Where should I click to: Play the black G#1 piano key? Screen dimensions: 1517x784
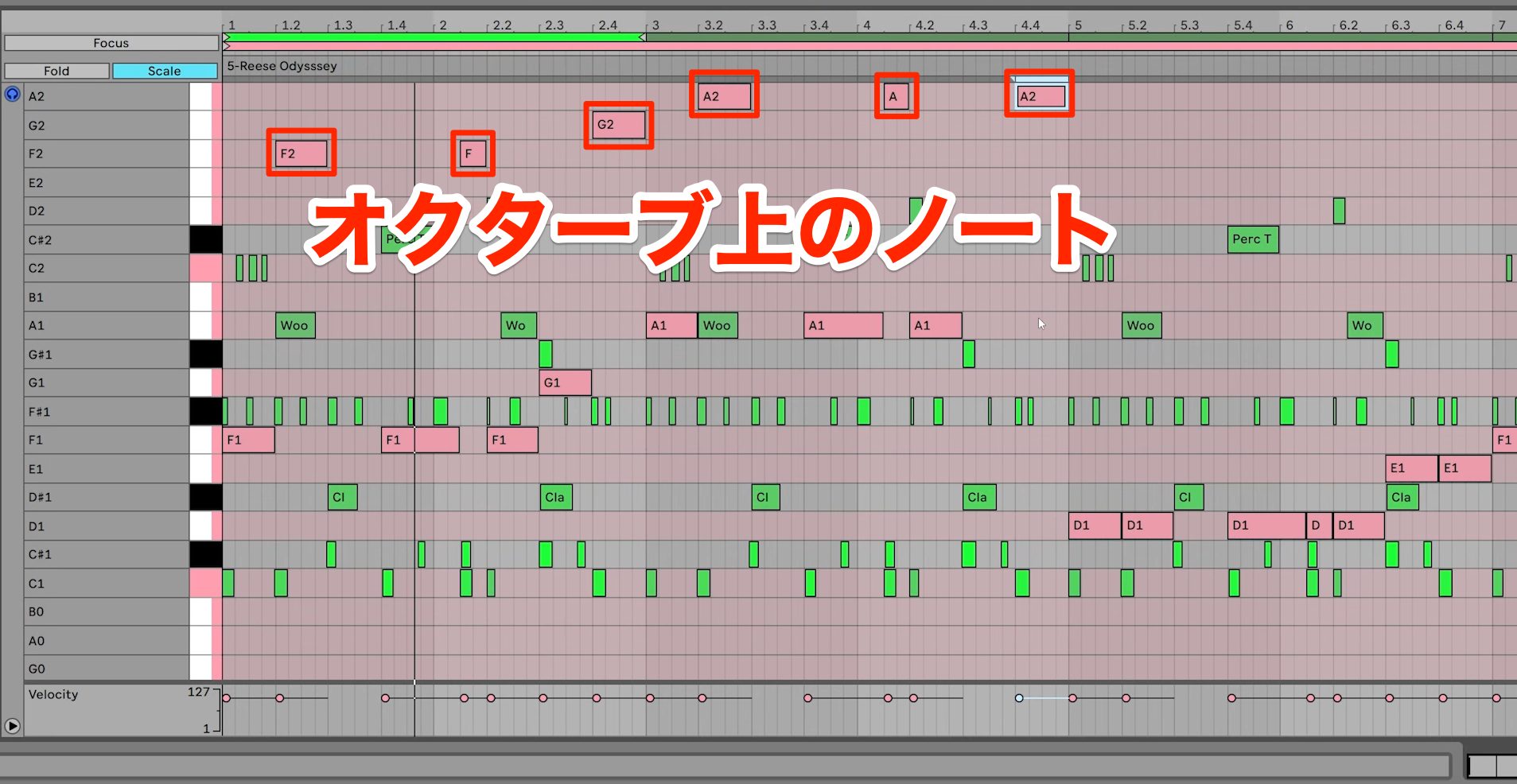pos(205,354)
